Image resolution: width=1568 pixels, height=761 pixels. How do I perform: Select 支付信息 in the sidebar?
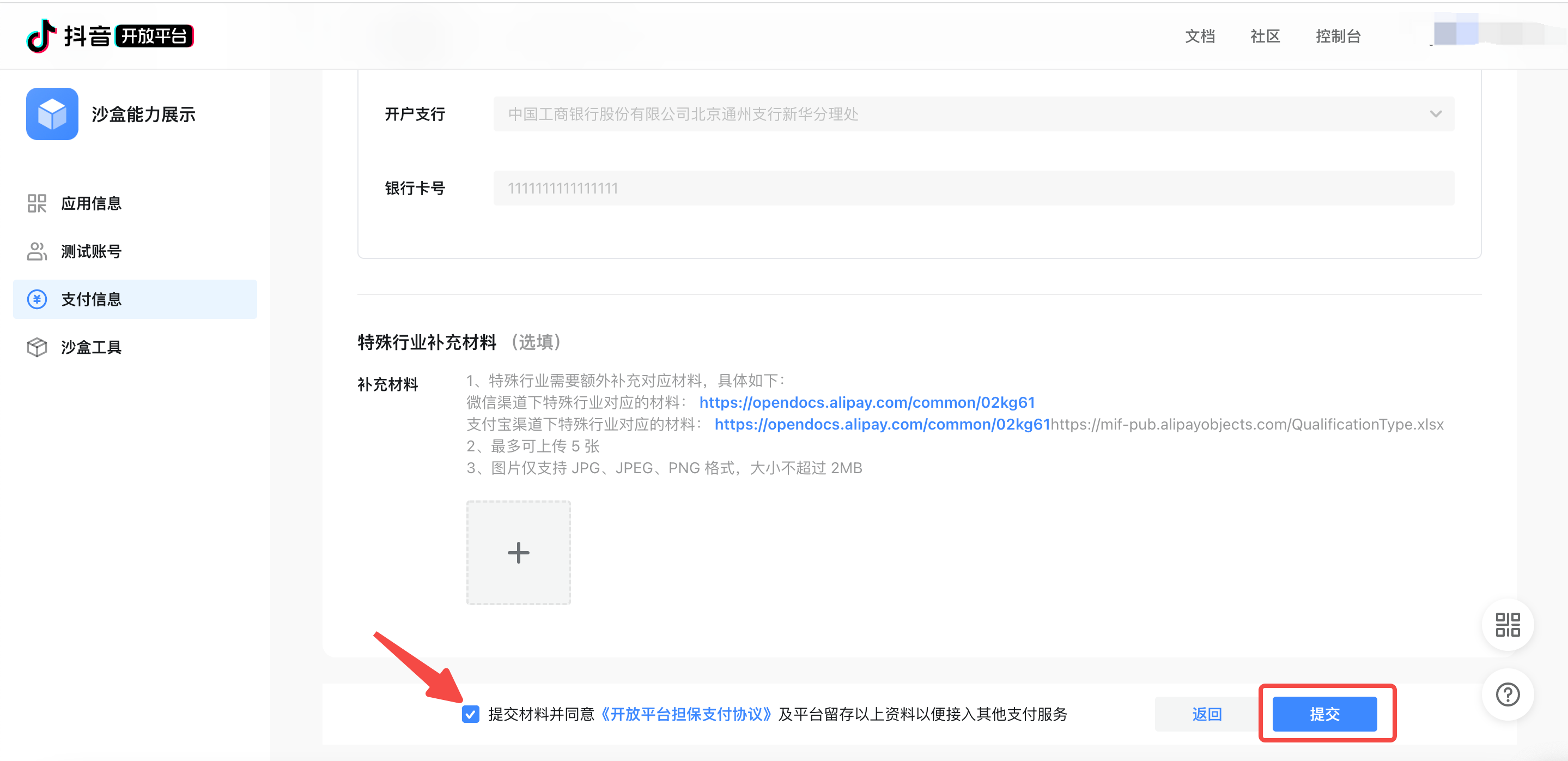tap(135, 299)
